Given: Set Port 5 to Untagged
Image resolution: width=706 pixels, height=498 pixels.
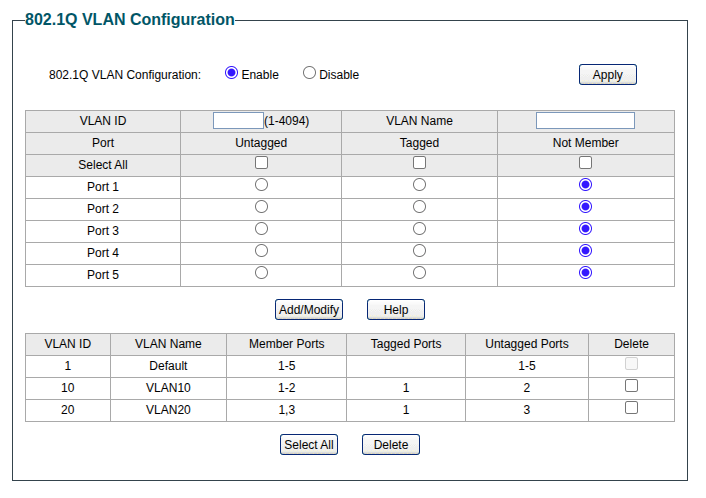Looking at the screenshot, I should tap(261, 273).
